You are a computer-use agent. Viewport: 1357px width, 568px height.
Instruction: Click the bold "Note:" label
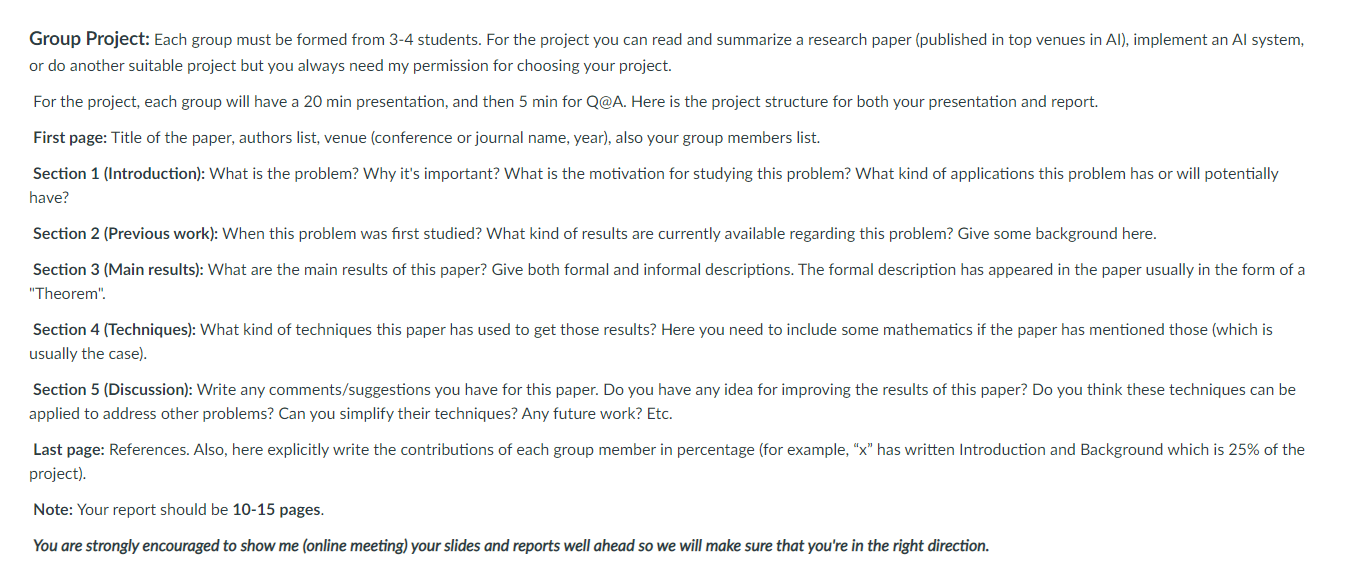[x=53, y=510]
